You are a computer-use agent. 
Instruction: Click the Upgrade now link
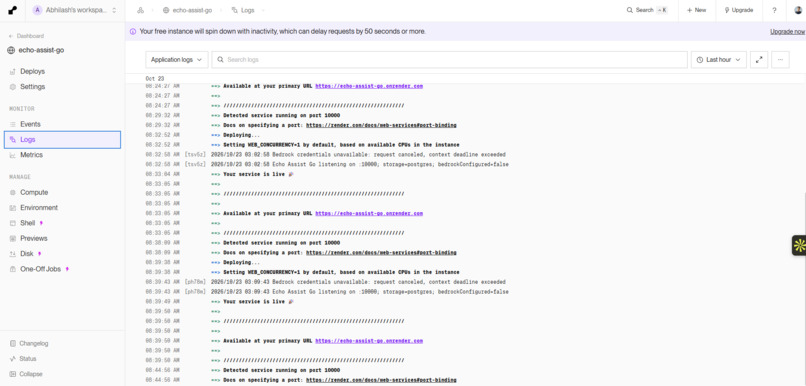pos(787,31)
